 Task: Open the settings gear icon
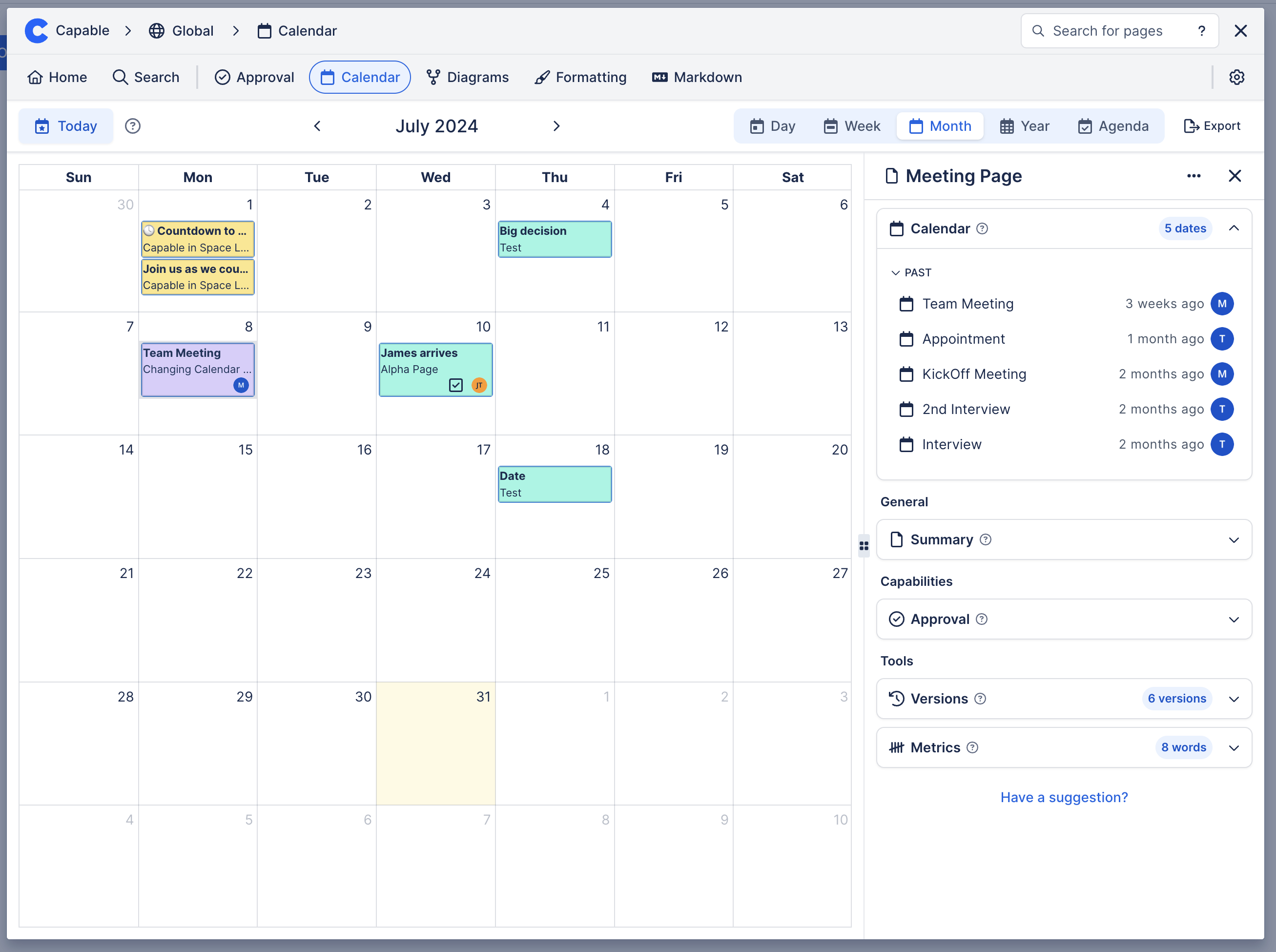point(1236,77)
